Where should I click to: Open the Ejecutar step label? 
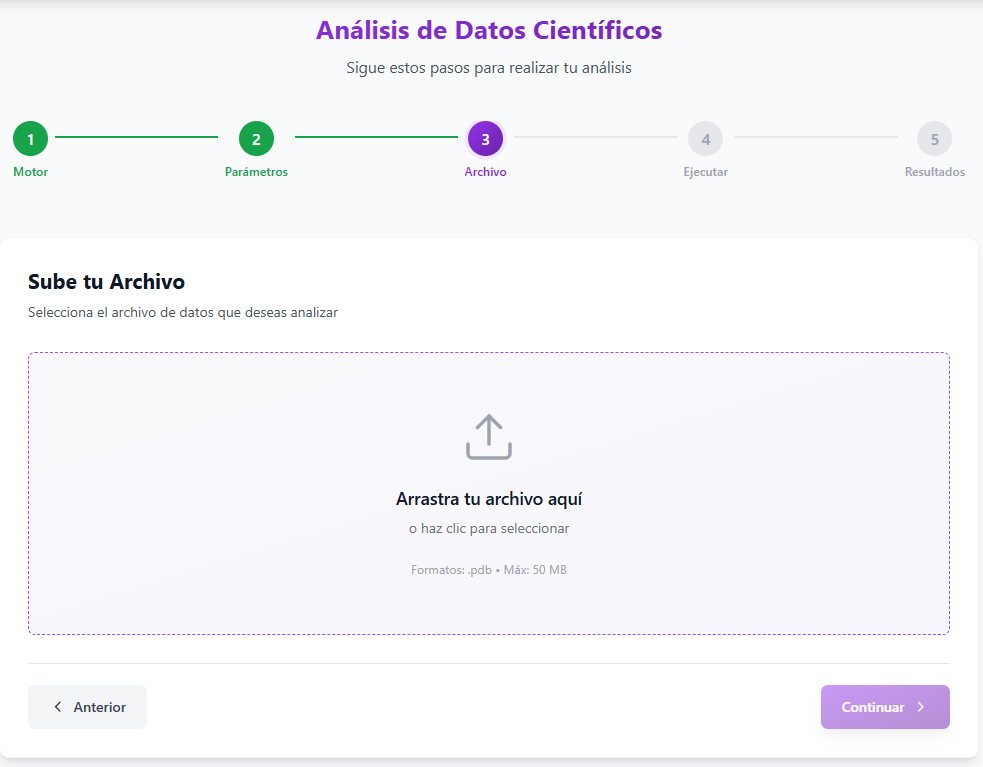pyautogui.click(x=705, y=172)
